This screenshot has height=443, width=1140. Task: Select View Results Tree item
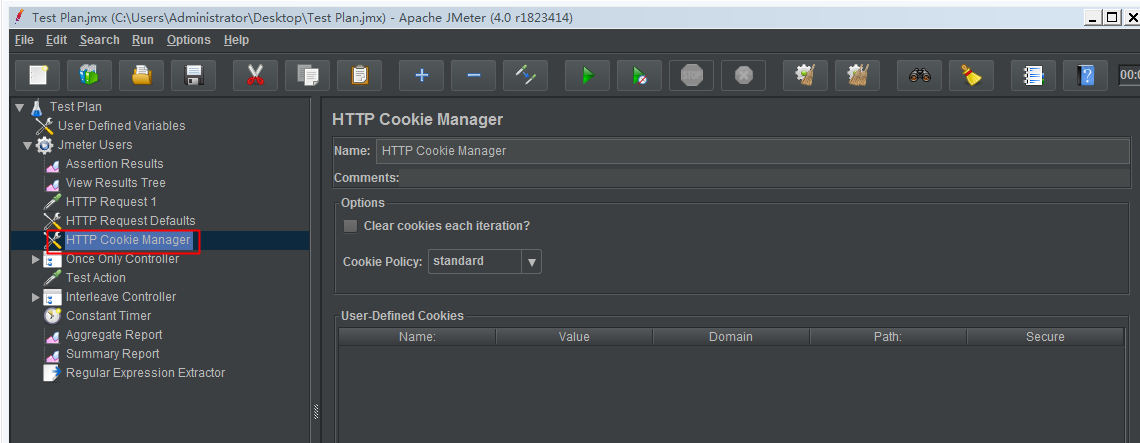(116, 183)
